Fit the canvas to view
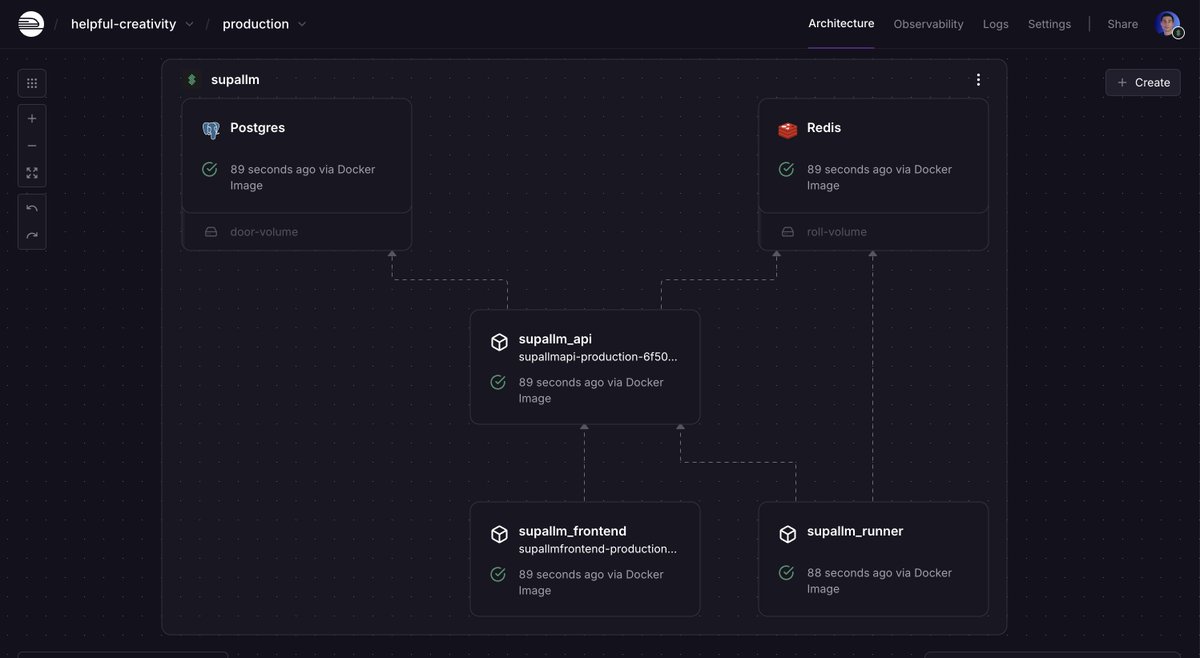 click(x=32, y=173)
